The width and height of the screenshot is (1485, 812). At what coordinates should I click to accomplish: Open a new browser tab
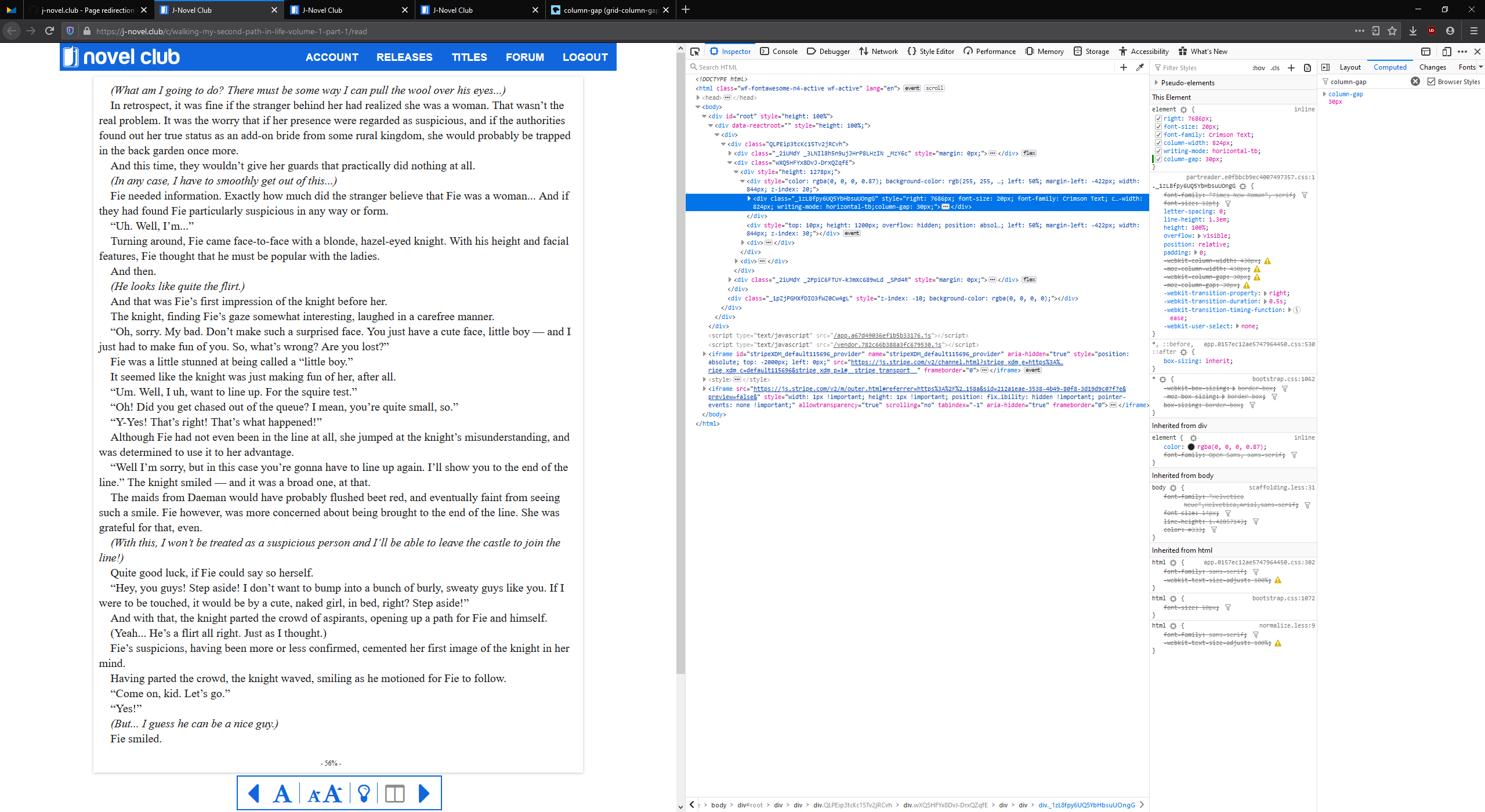pyautogui.click(x=686, y=10)
